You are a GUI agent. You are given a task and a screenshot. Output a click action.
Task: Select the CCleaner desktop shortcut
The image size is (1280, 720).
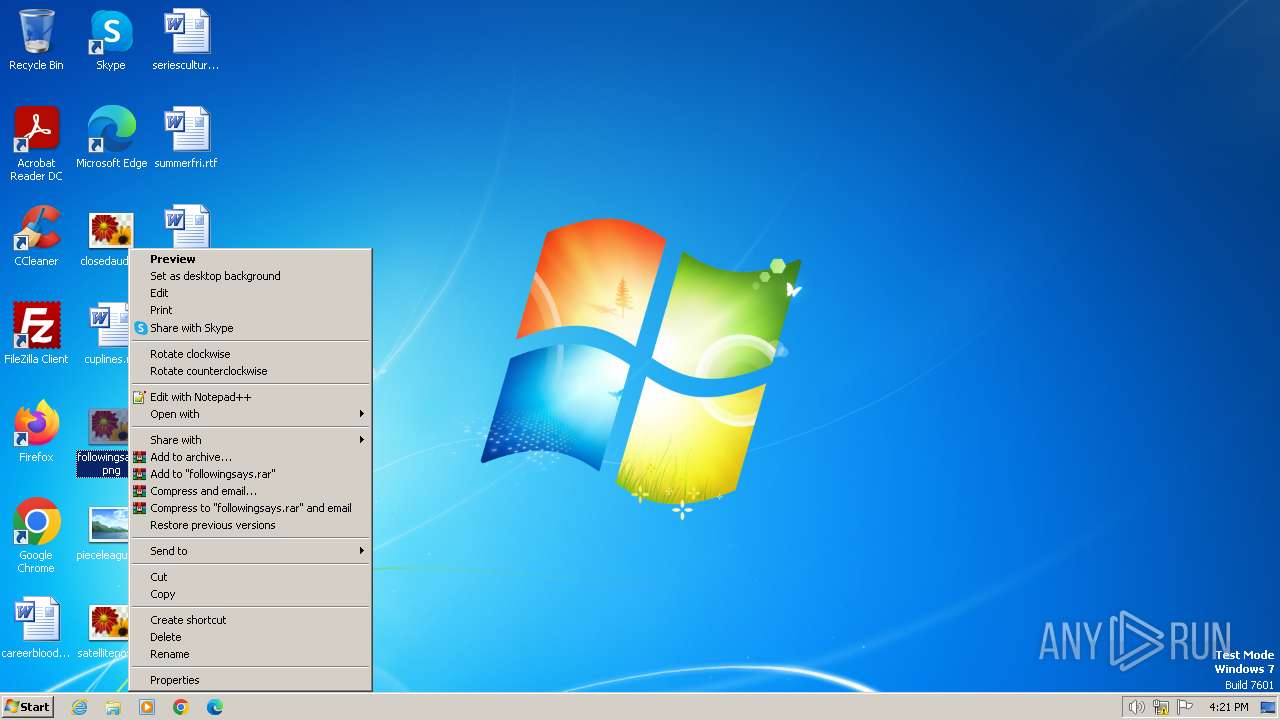pos(36,236)
